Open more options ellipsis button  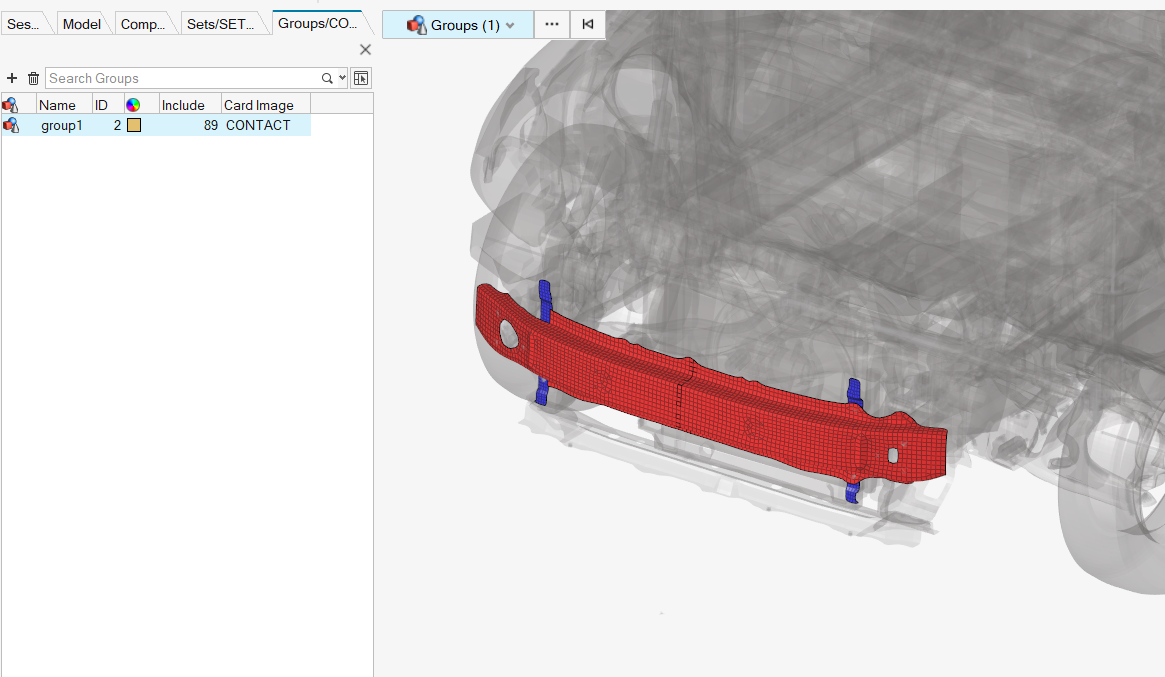pos(552,25)
